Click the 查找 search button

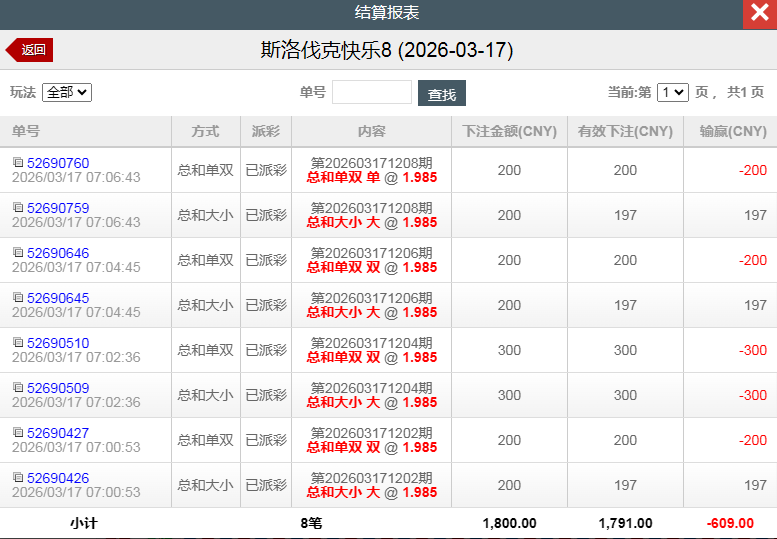[442, 93]
